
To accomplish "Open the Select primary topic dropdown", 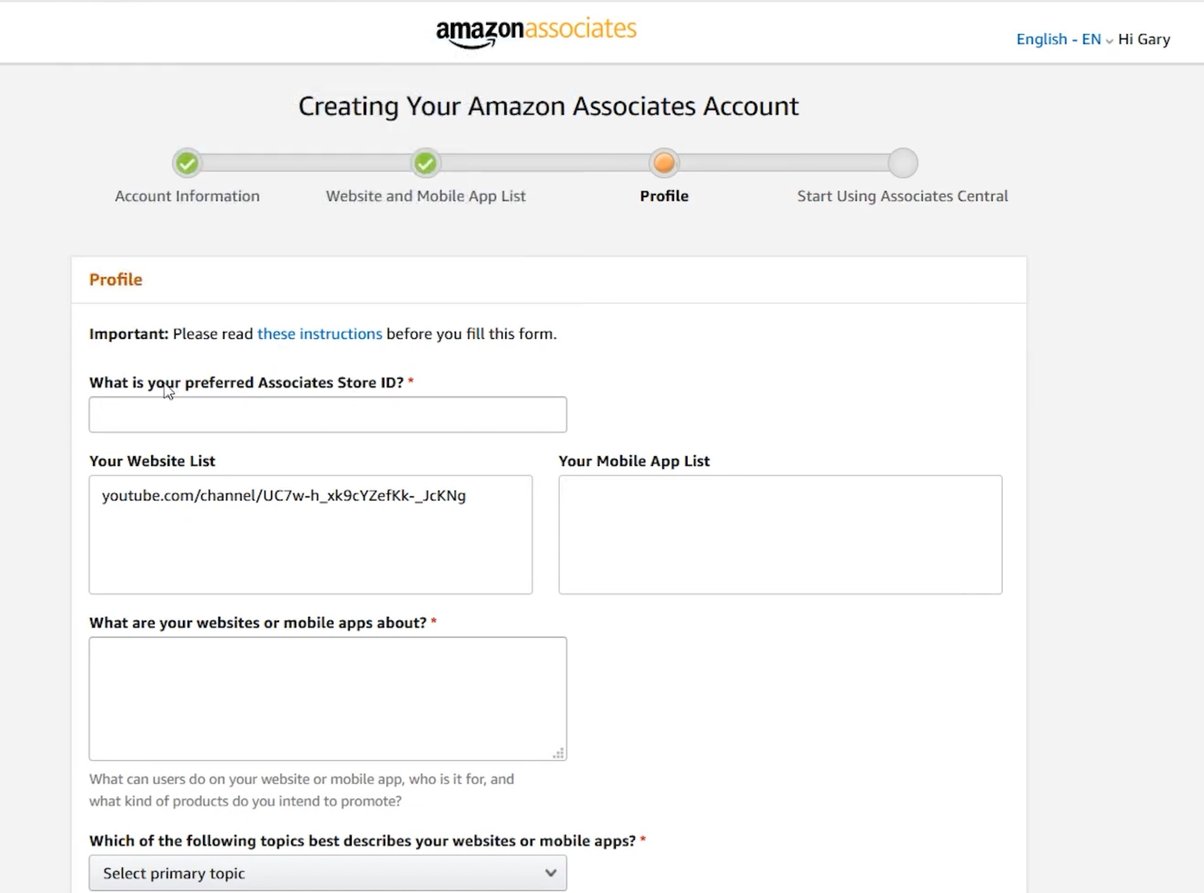I will tap(328, 873).
